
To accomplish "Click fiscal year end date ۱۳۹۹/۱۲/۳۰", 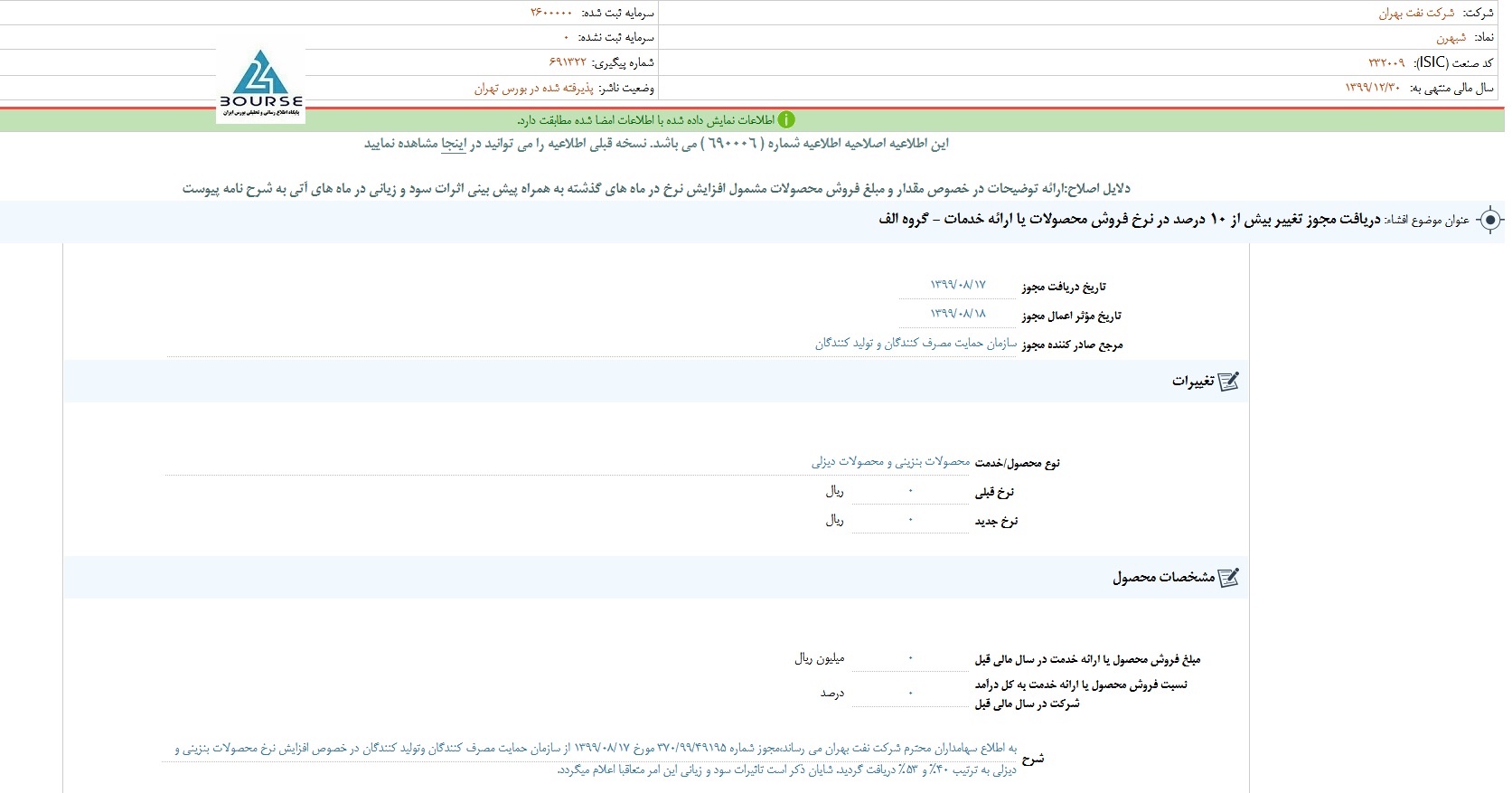I will (1372, 88).
